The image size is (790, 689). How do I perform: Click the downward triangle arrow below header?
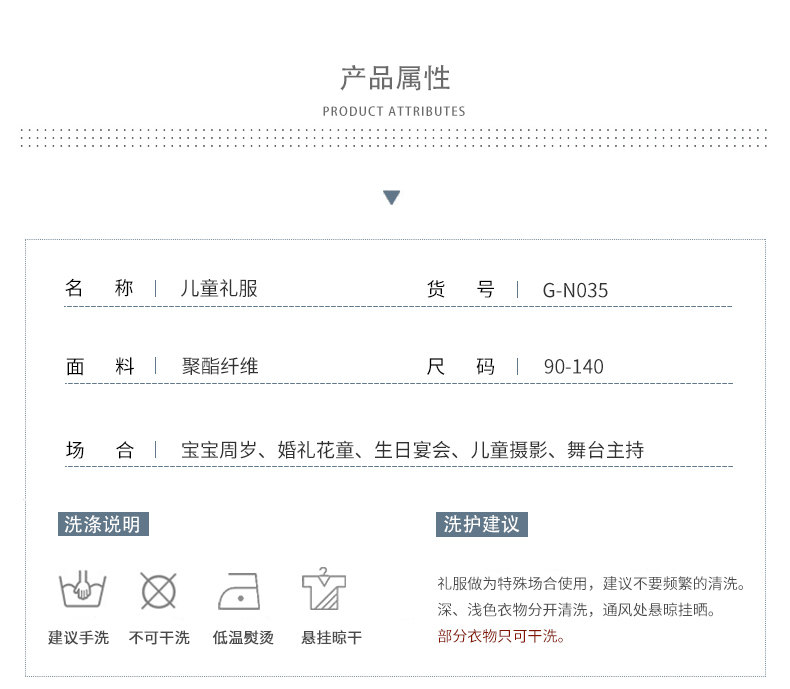(391, 197)
